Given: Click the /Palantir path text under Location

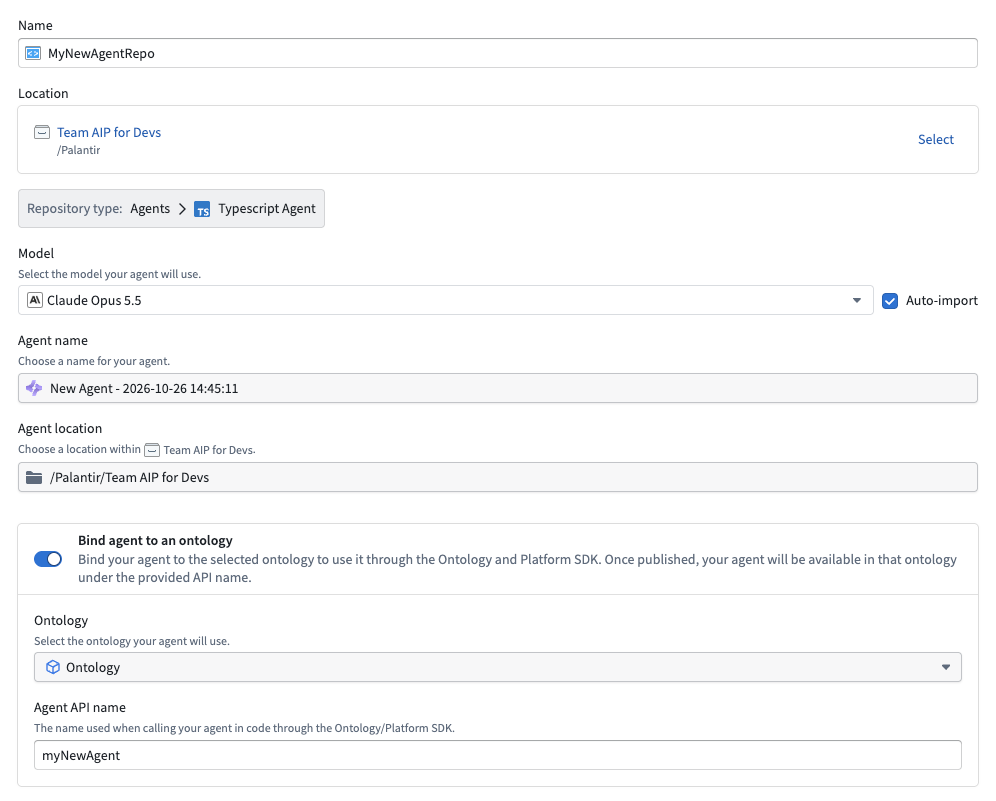Looking at the screenshot, I should point(78,150).
